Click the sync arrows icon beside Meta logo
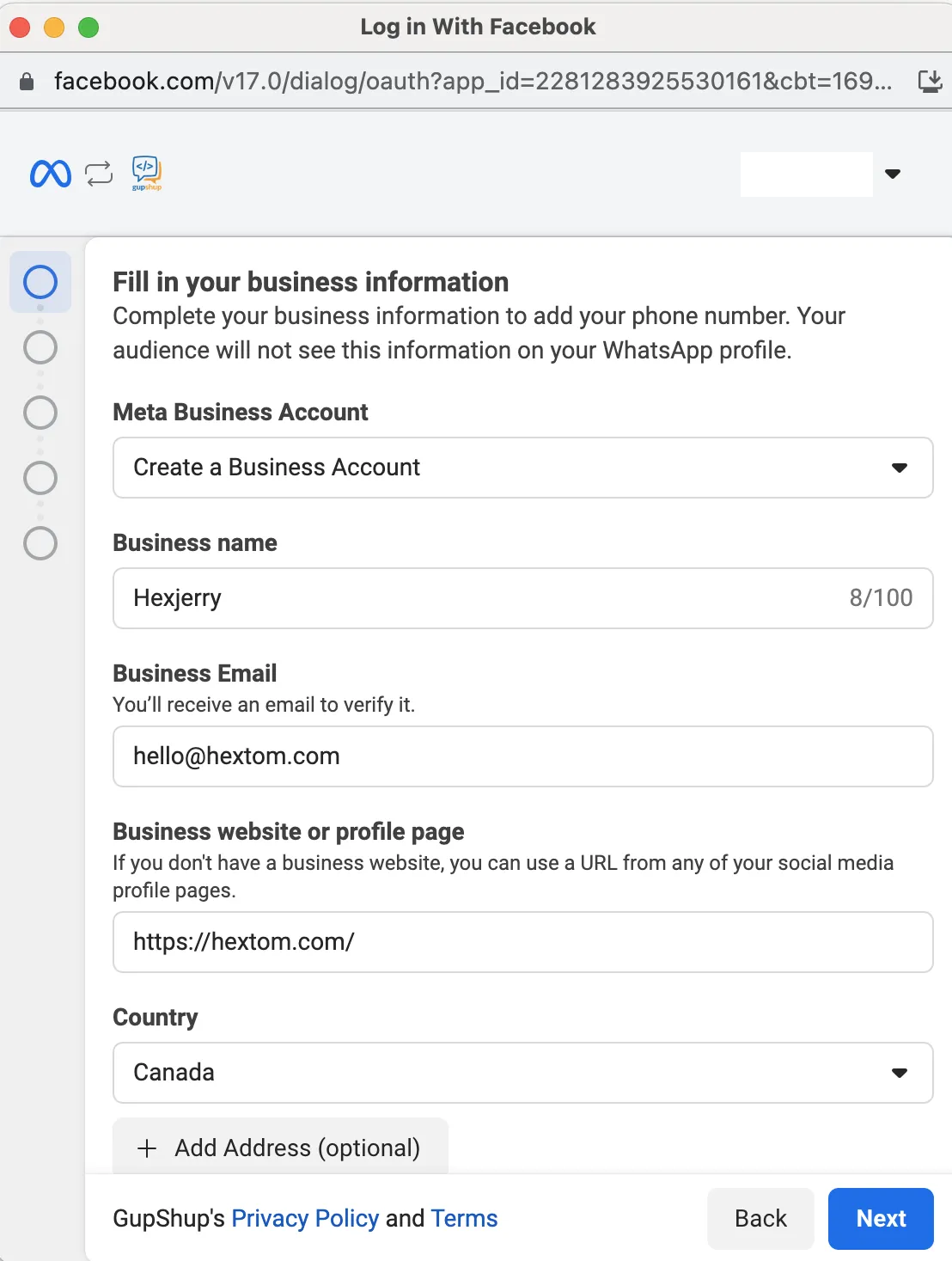The width and height of the screenshot is (952, 1261). pos(99,174)
